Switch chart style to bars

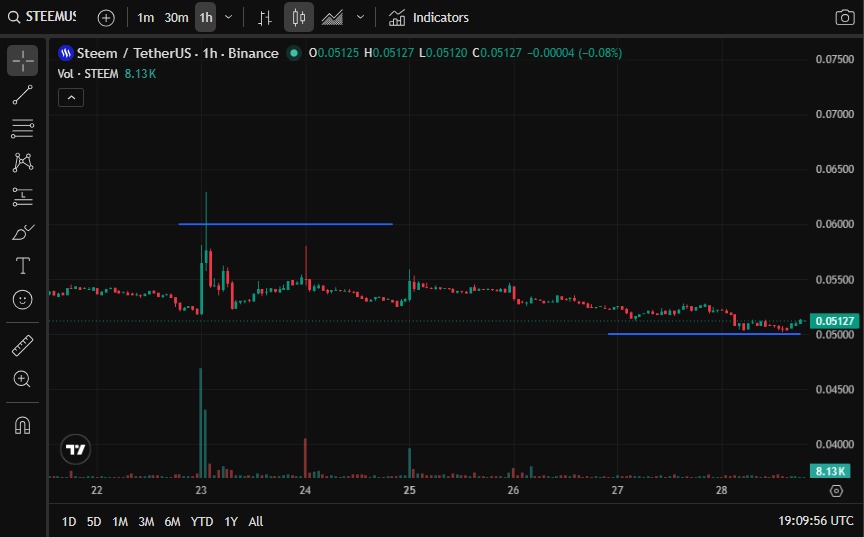tap(265, 18)
